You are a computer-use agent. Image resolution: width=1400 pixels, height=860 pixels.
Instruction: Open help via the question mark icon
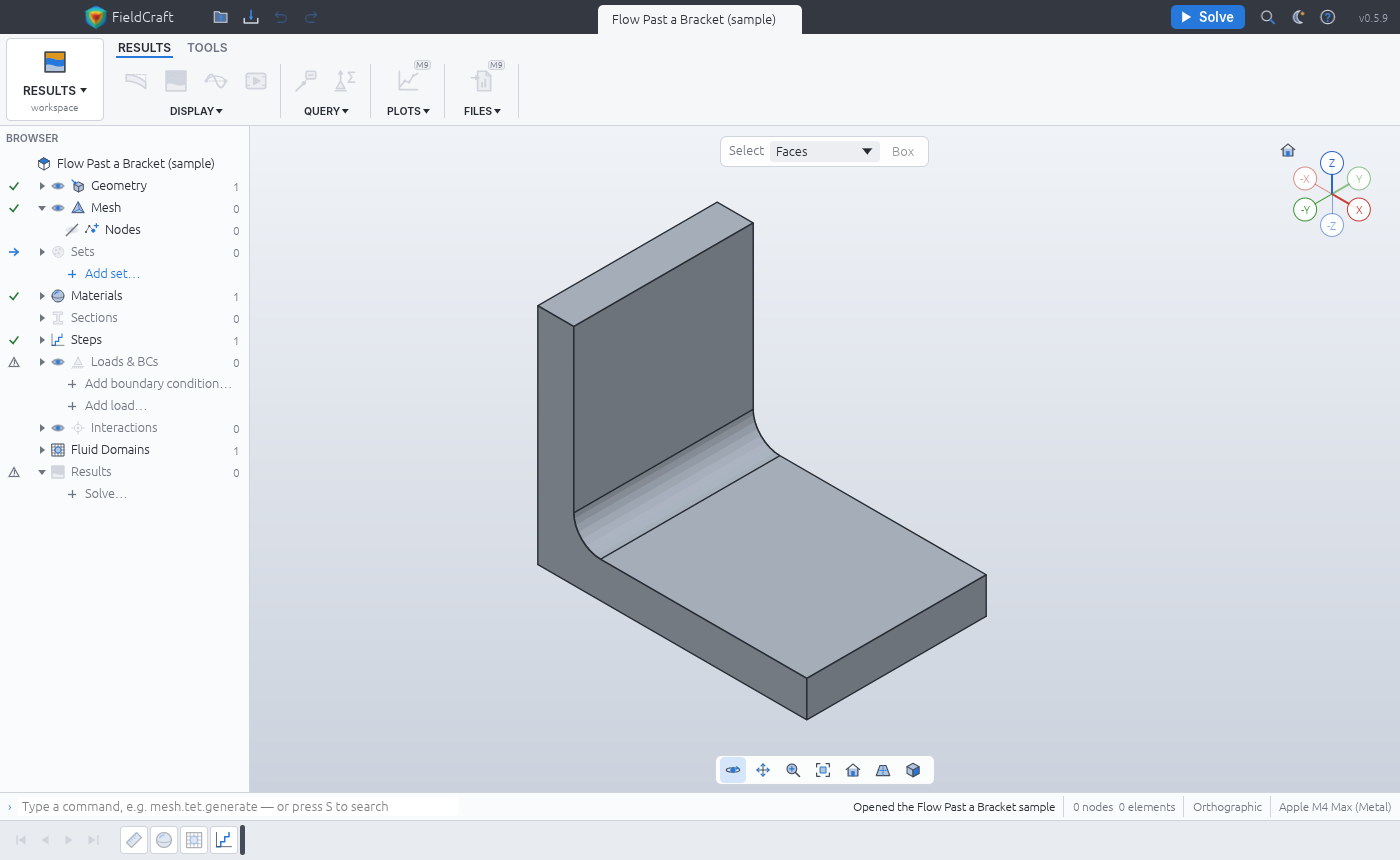pyautogui.click(x=1328, y=17)
